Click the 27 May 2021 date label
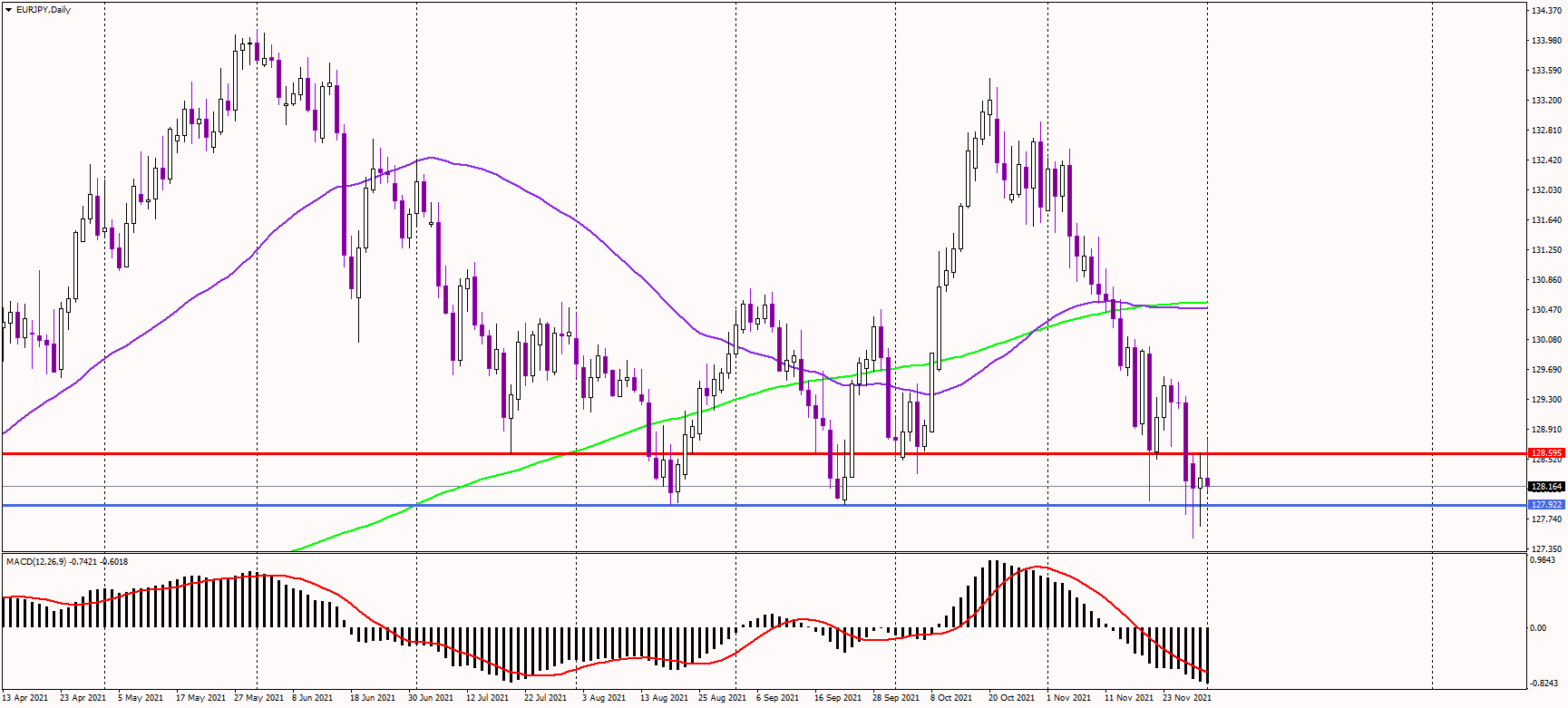The width and height of the screenshot is (1568, 708). 258,698
